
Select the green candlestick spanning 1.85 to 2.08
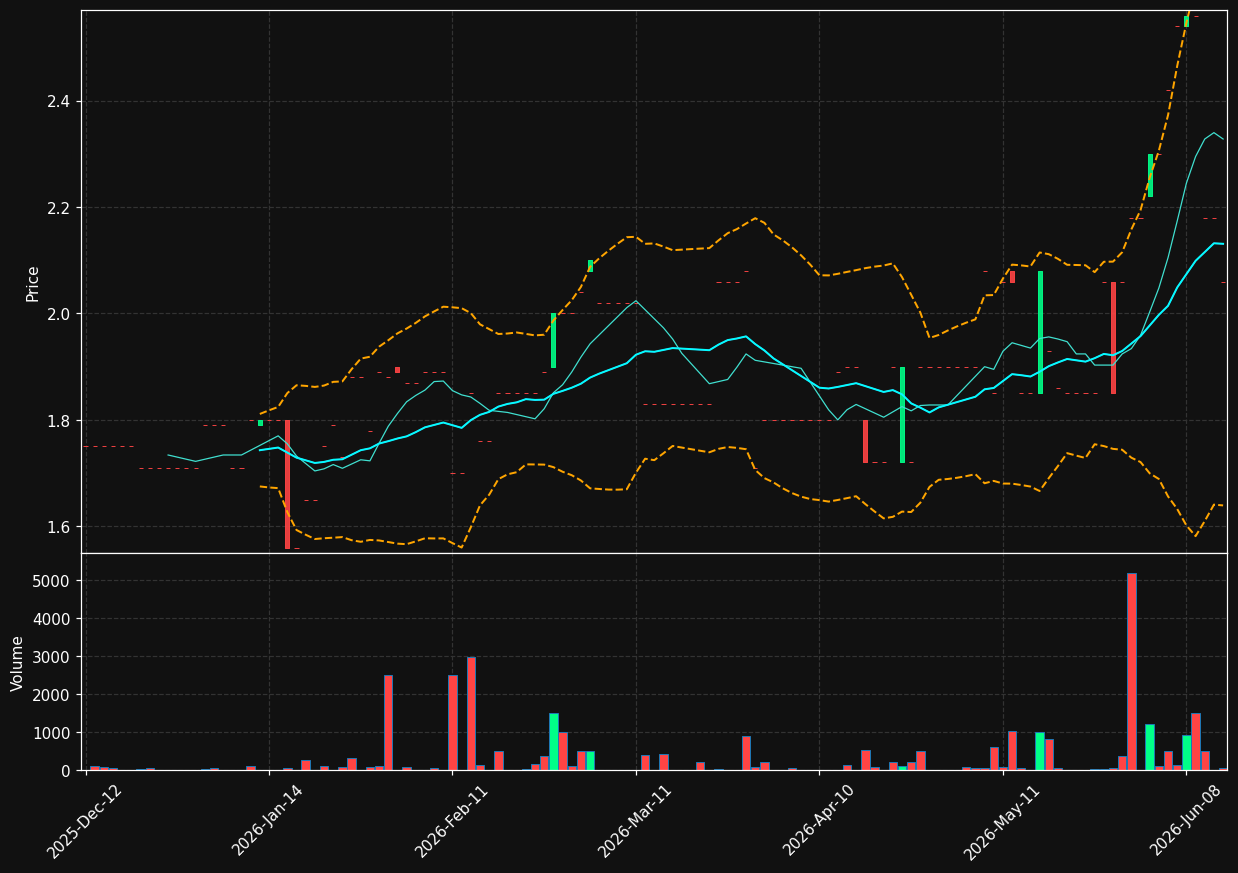[x=1040, y=332]
